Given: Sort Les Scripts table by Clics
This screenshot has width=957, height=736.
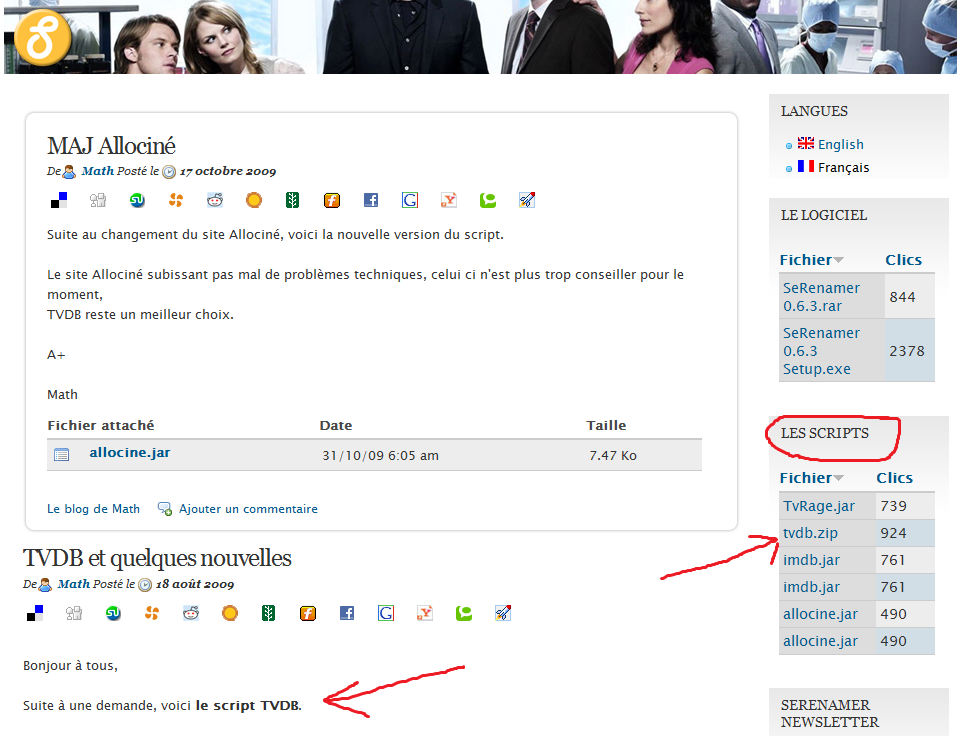Looking at the screenshot, I should pos(895,478).
